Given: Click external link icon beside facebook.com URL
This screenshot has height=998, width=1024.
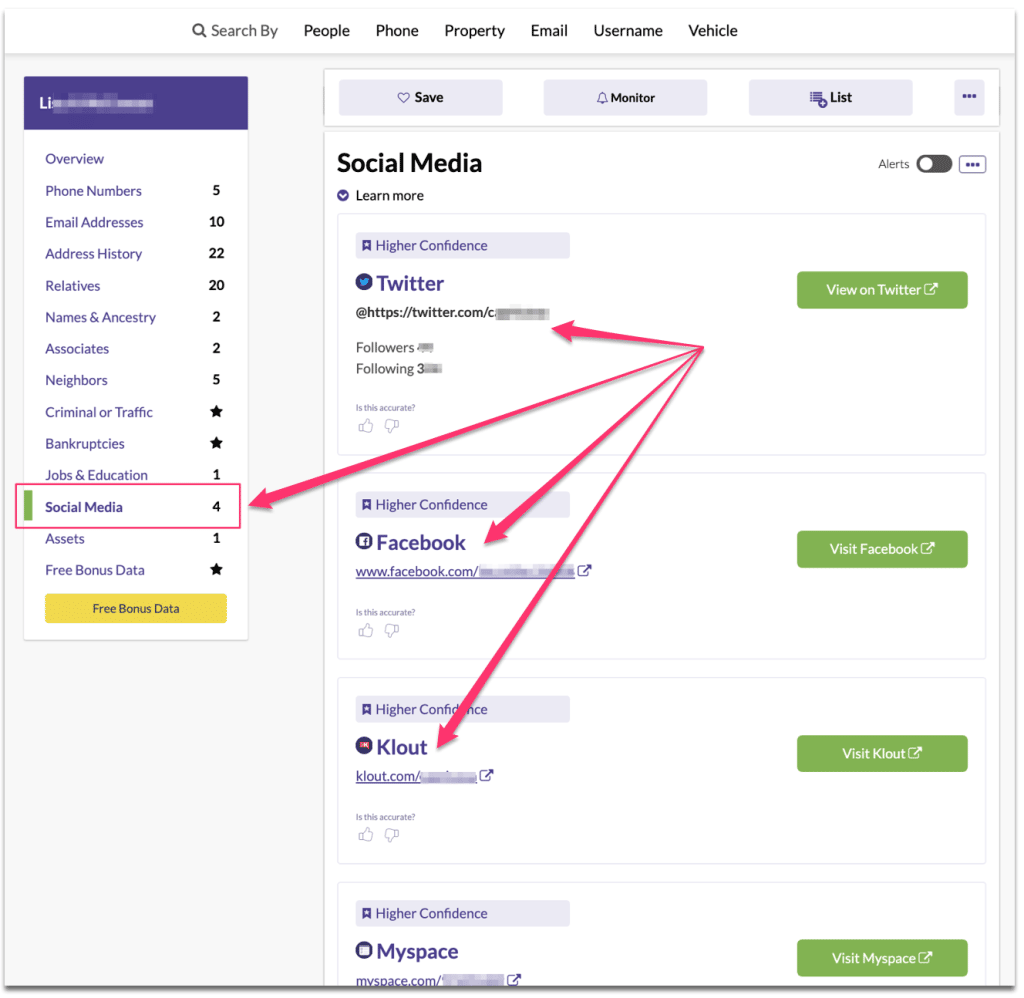Looking at the screenshot, I should point(584,570).
